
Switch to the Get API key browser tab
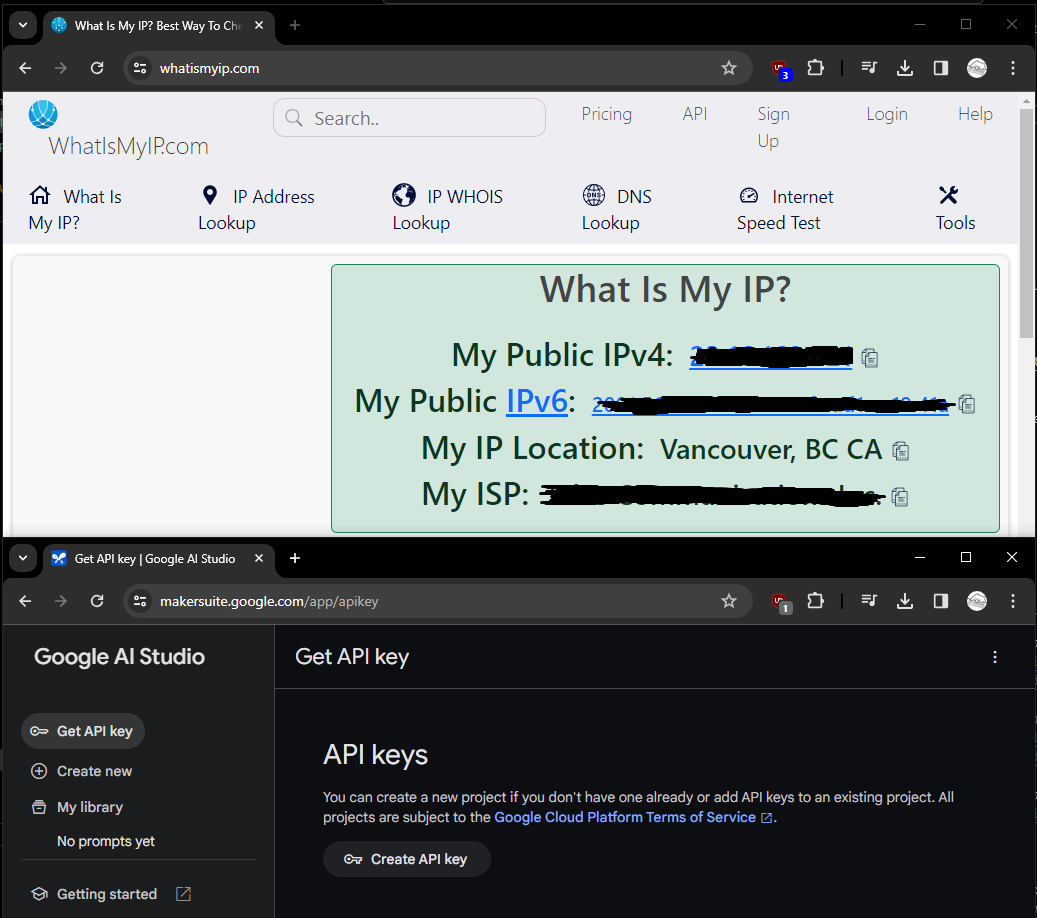click(x=150, y=559)
